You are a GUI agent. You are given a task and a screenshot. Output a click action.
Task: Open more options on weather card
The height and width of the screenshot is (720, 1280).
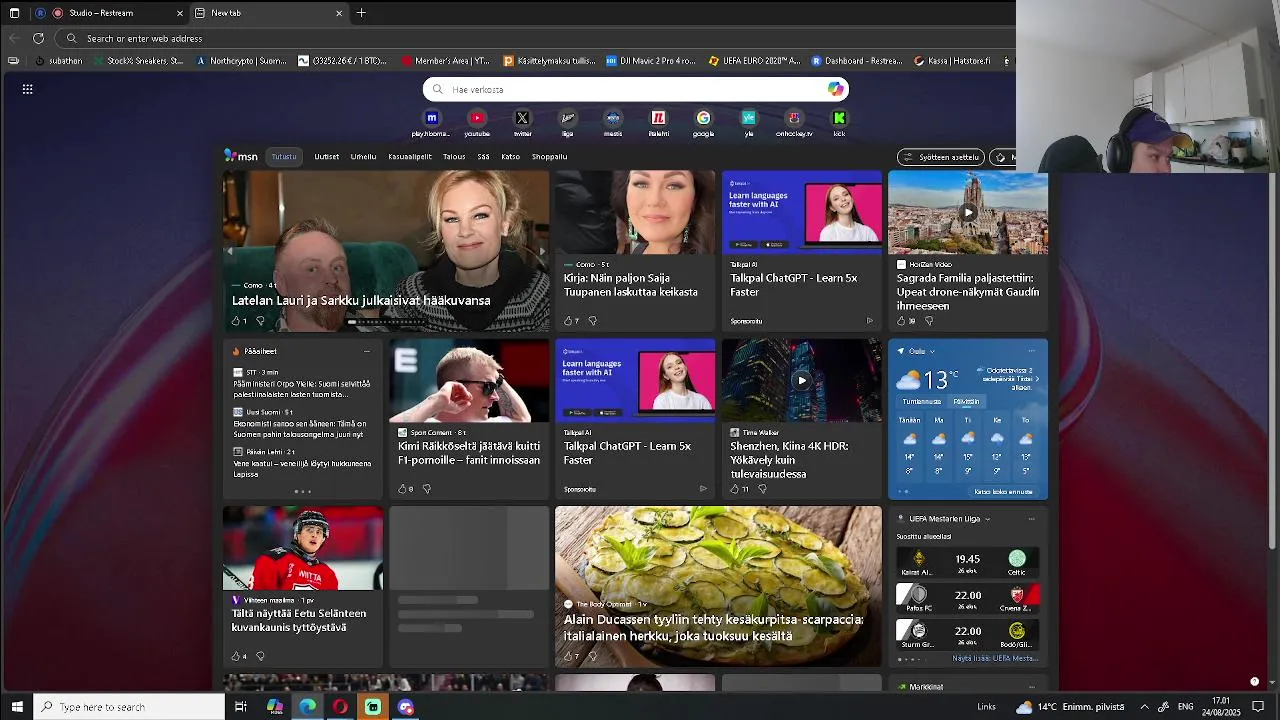coord(1032,351)
